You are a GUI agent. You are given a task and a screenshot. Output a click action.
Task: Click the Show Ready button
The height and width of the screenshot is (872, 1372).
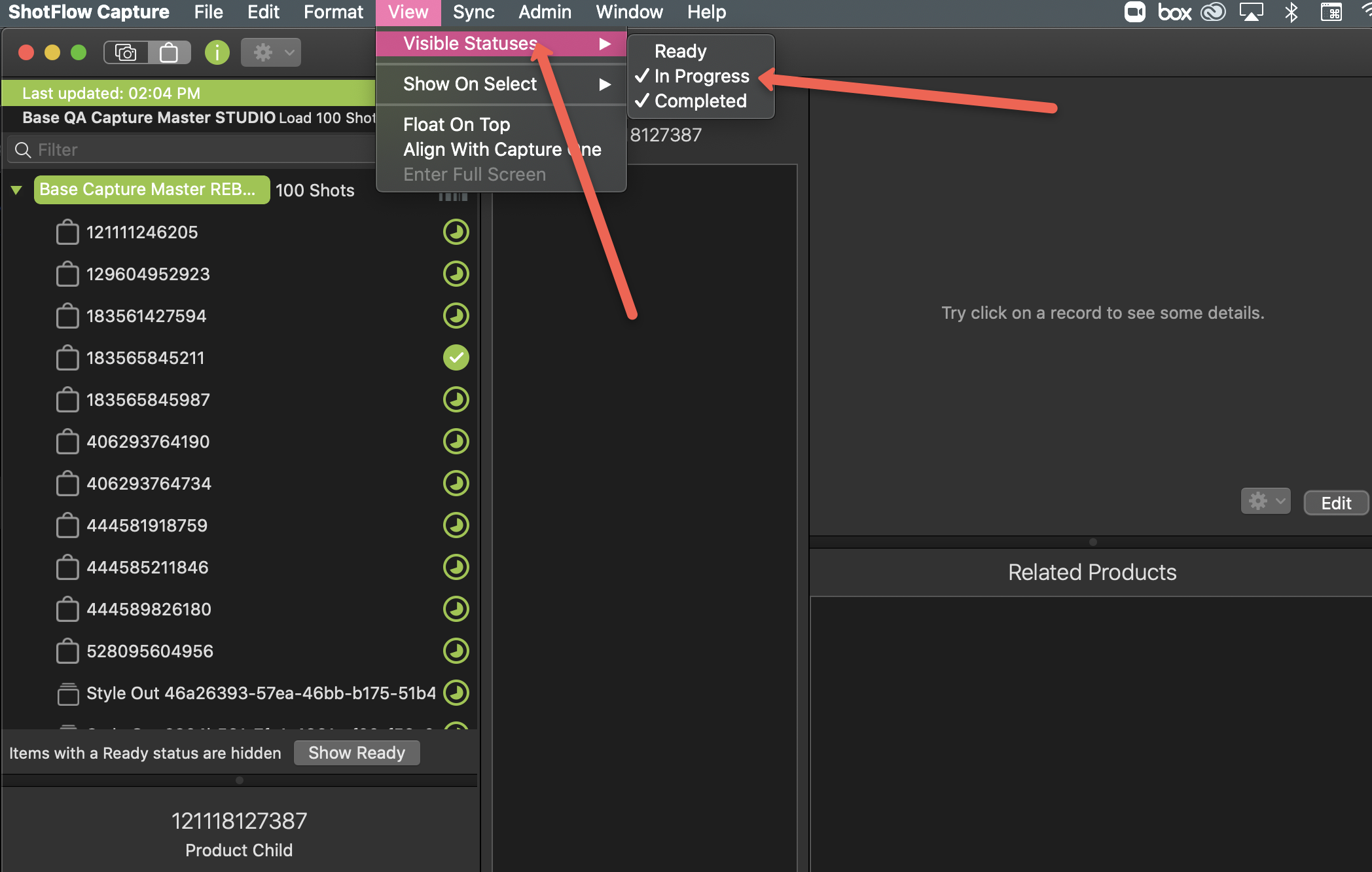(357, 753)
